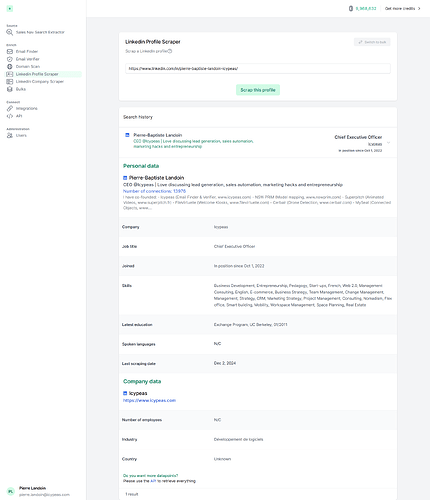Click the Email Verifier check icon
This screenshot has height=500, width=430.
pyautogui.click(x=10, y=59)
